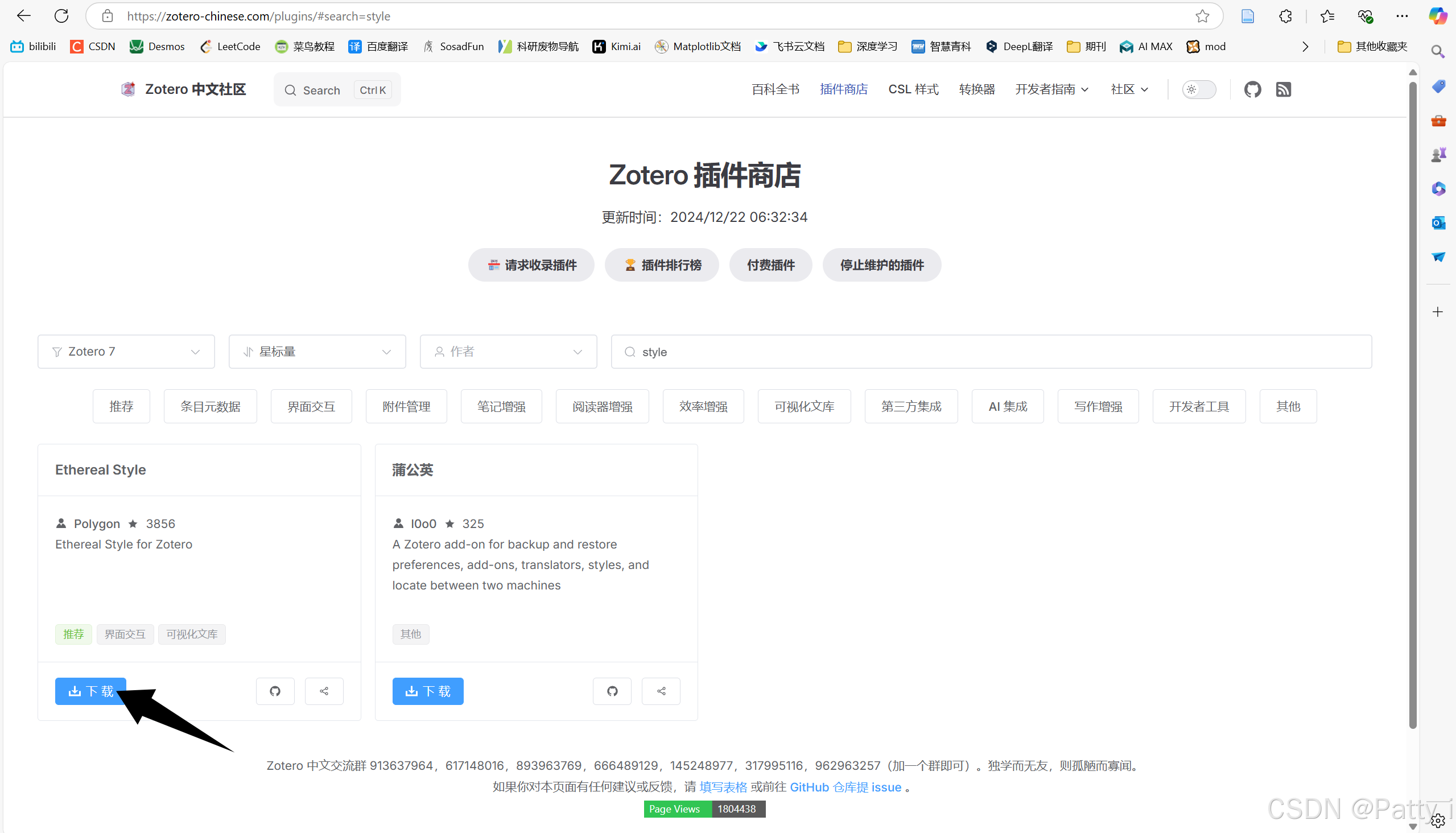1456x833 pixels.
Task: Add page to favorites with star icon
Action: (1202, 16)
